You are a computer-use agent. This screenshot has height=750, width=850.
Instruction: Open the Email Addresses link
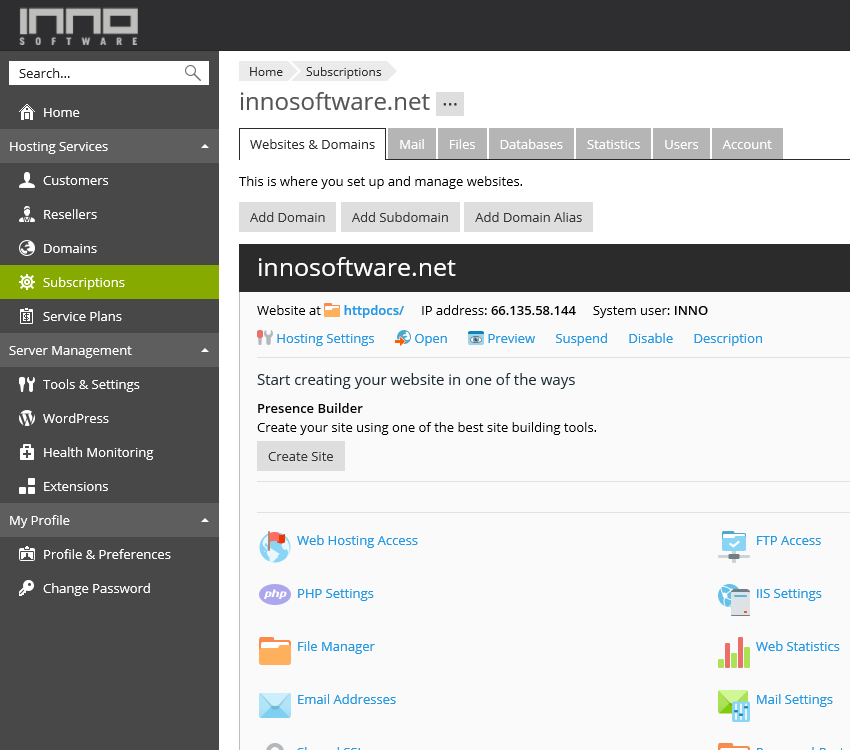coord(346,699)
